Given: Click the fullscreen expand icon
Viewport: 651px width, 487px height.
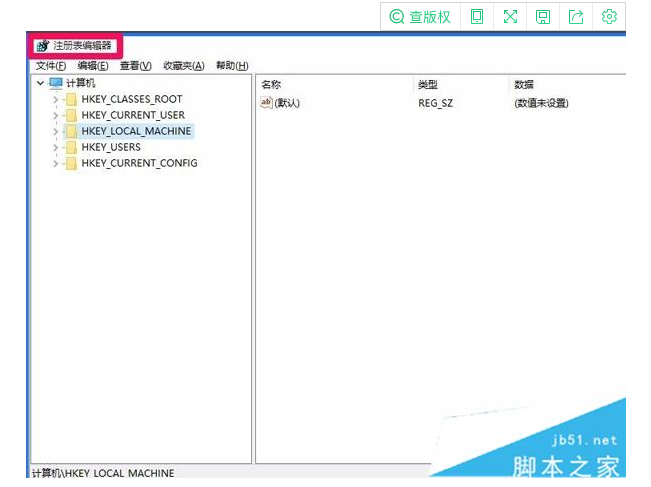Looking at the screenshot, I should pos(510,17).
